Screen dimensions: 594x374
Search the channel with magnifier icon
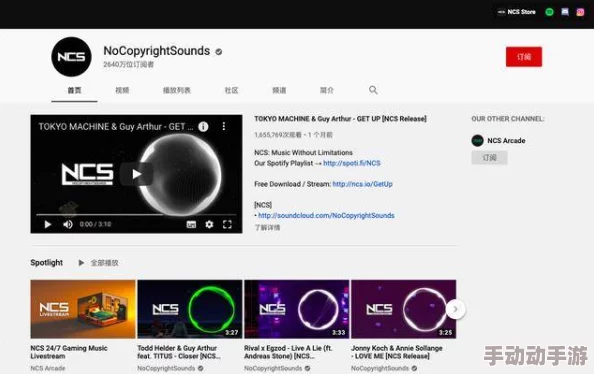[373, 90]
